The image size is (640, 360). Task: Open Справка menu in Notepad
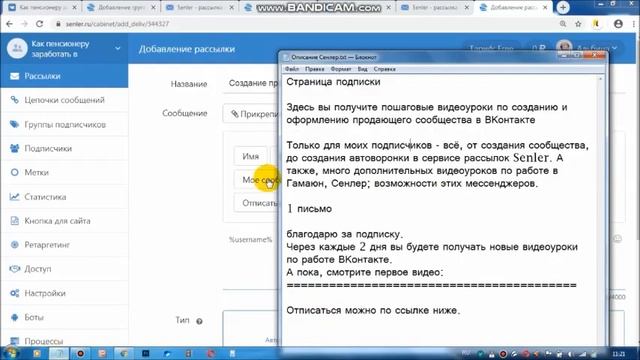point(384,69)
